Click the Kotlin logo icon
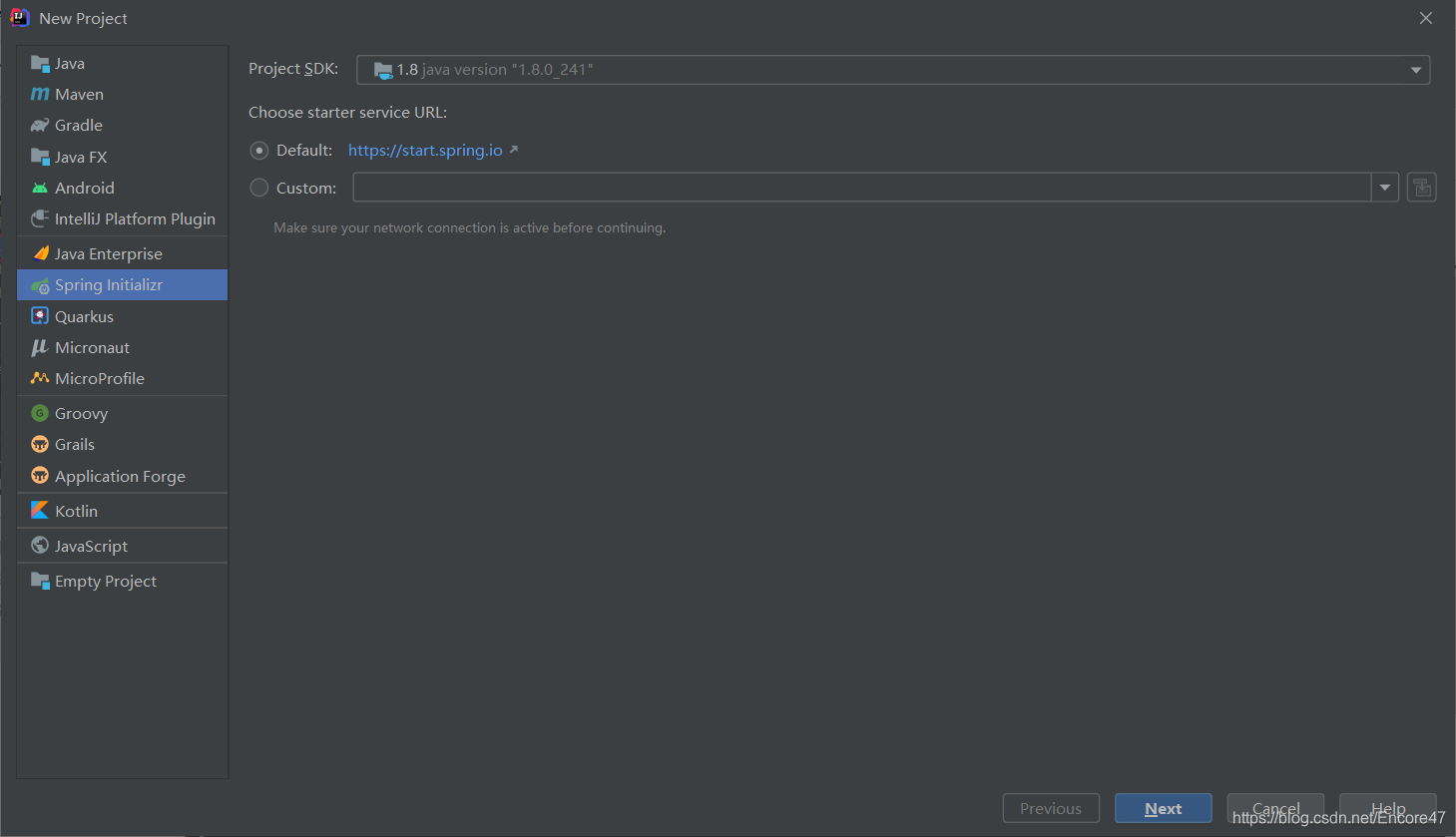The height and width of the screenshot is (837, 1456). pos(40,510)
